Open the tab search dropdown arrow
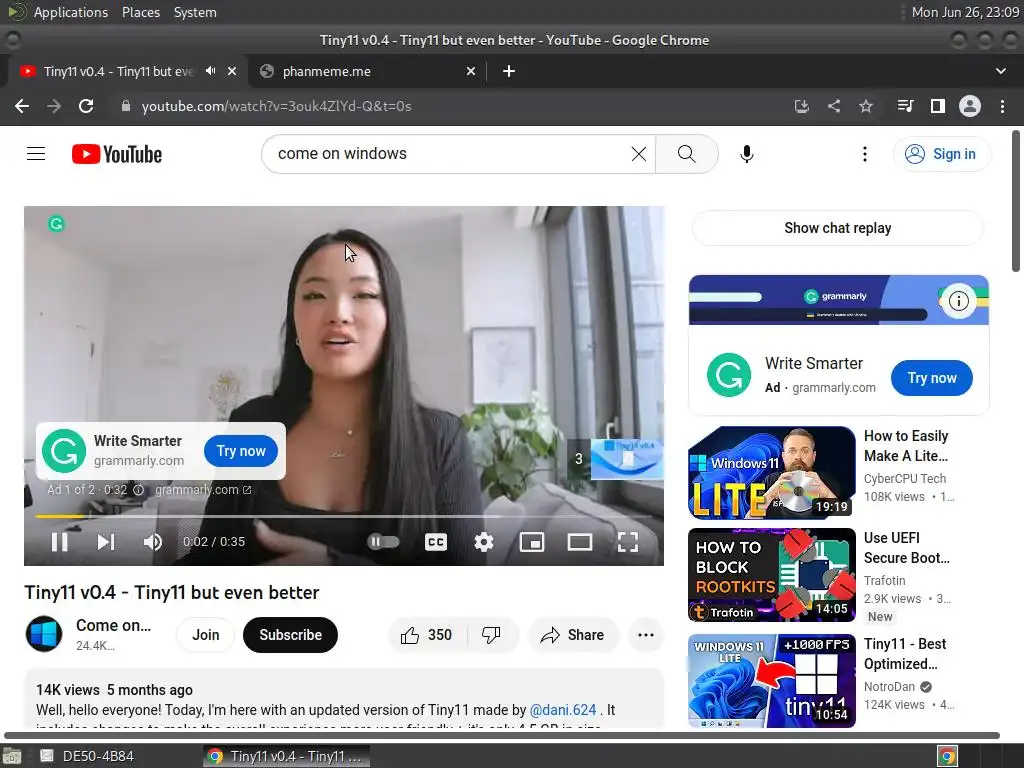The height and width of the screenshot is (768, 1024). [x=1000, y=71]
